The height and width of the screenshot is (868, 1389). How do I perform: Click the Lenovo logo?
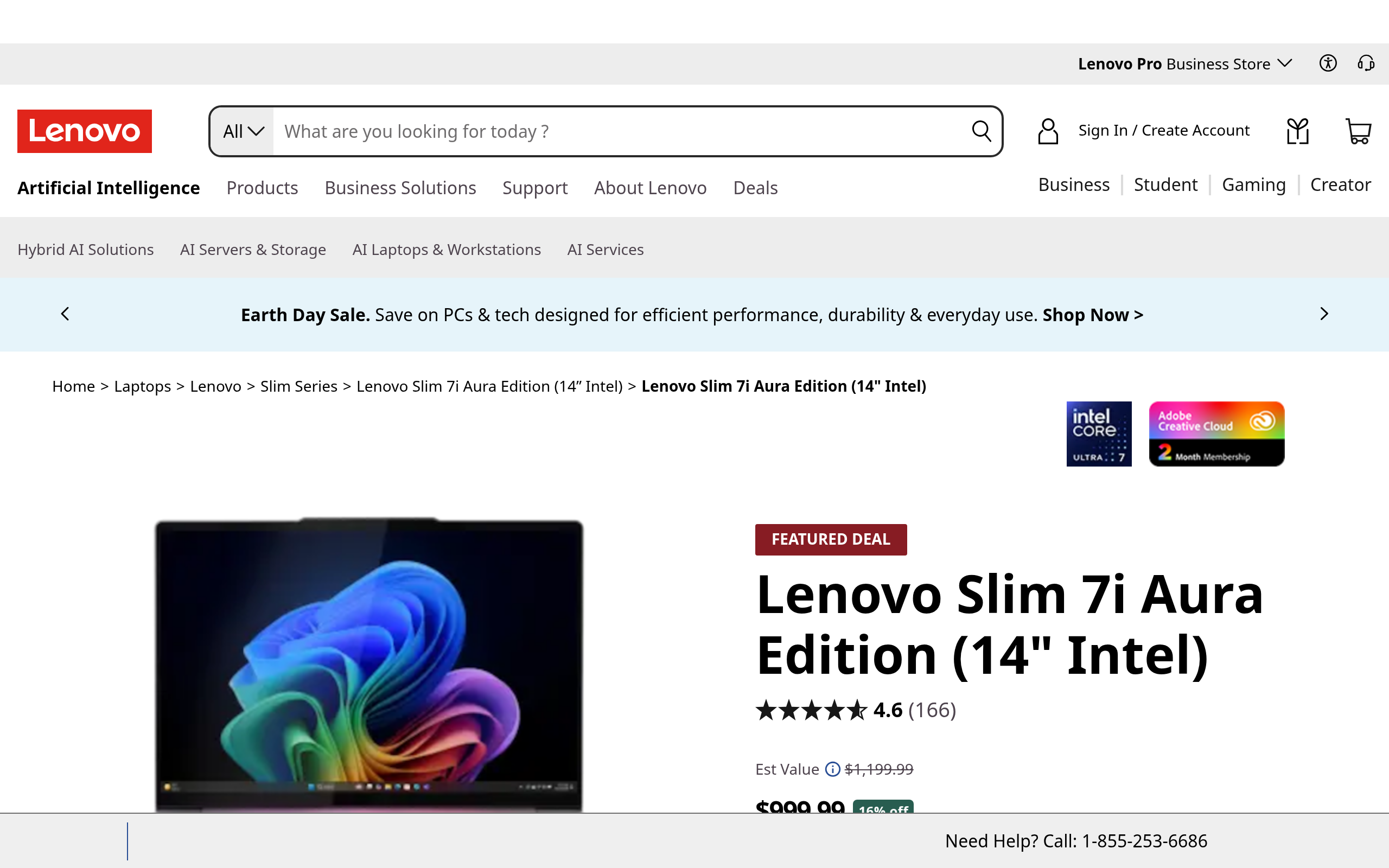pos(85,131)
